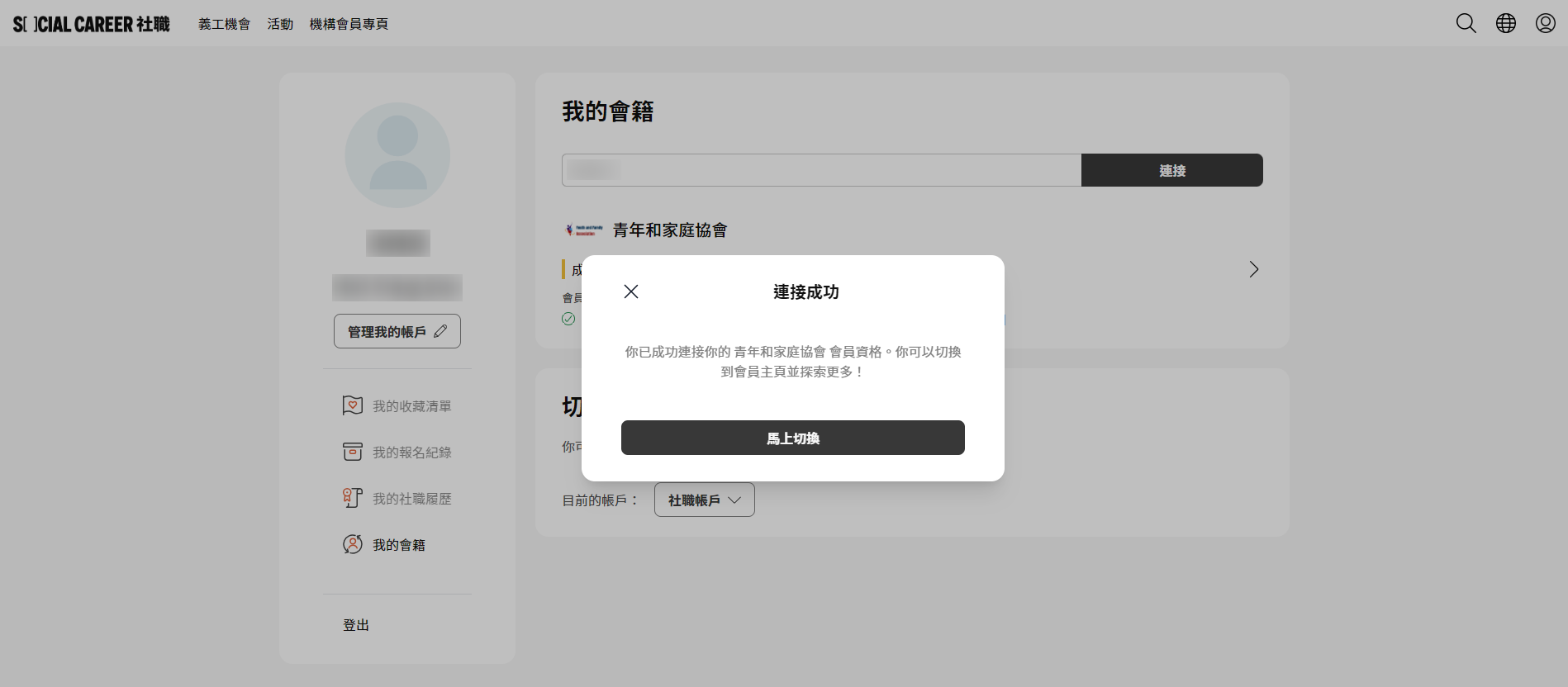
Task: Open the language globe icon
Action: click(1506, 23)
